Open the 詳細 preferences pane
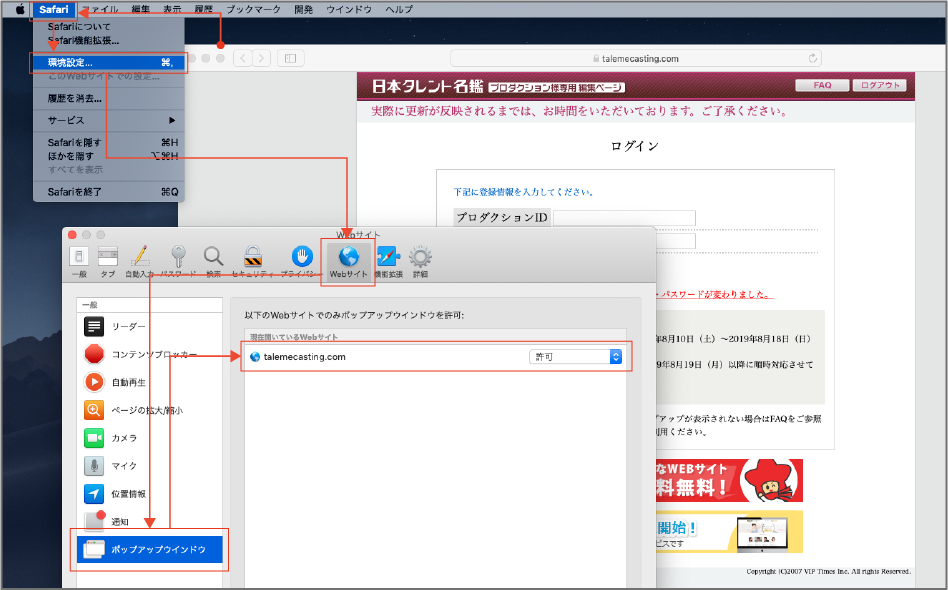Viewport: 948px width, 590px height. (420, 261)
